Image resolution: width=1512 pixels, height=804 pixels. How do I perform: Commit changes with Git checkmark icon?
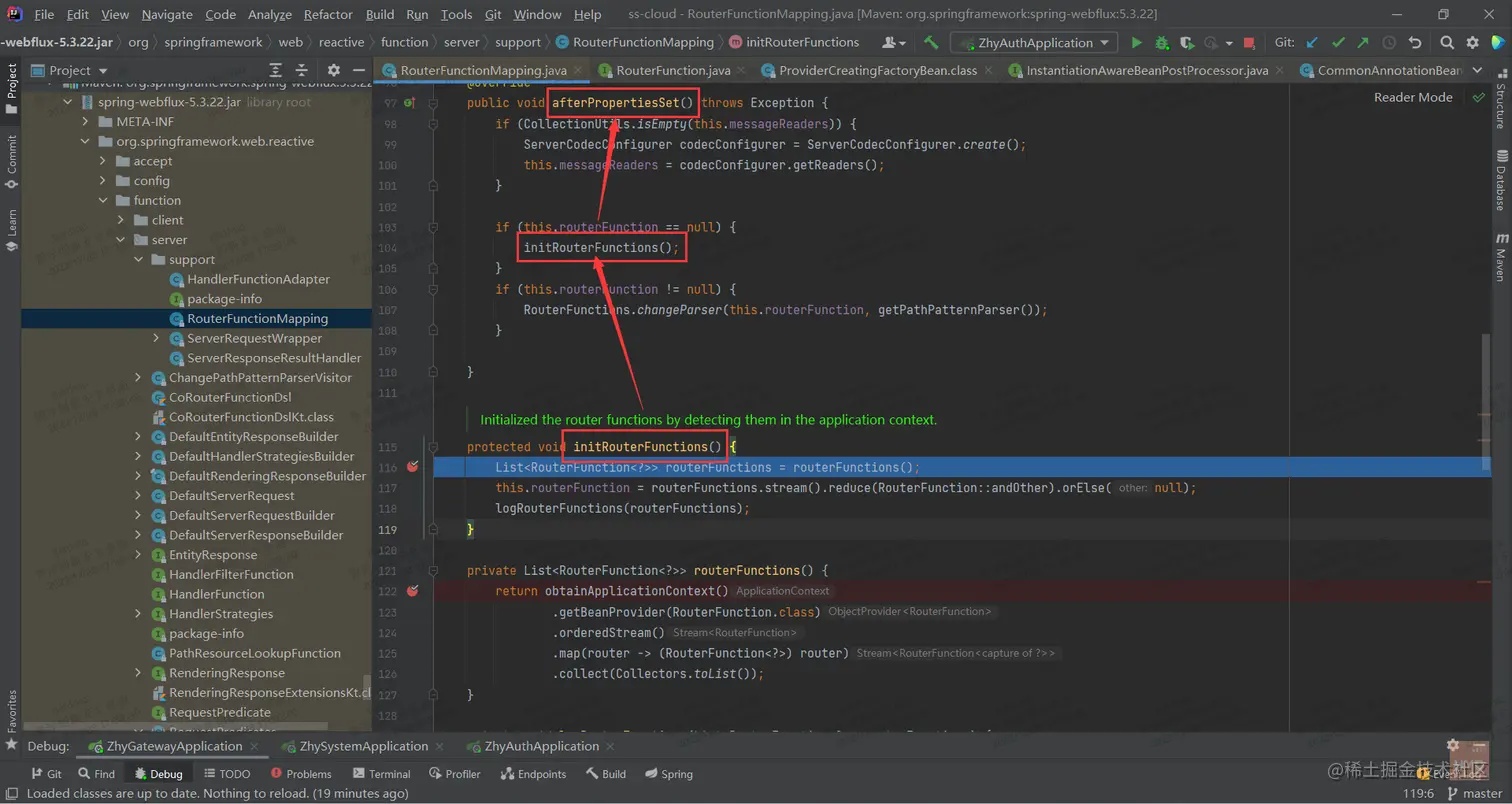tap(1338, 43)
